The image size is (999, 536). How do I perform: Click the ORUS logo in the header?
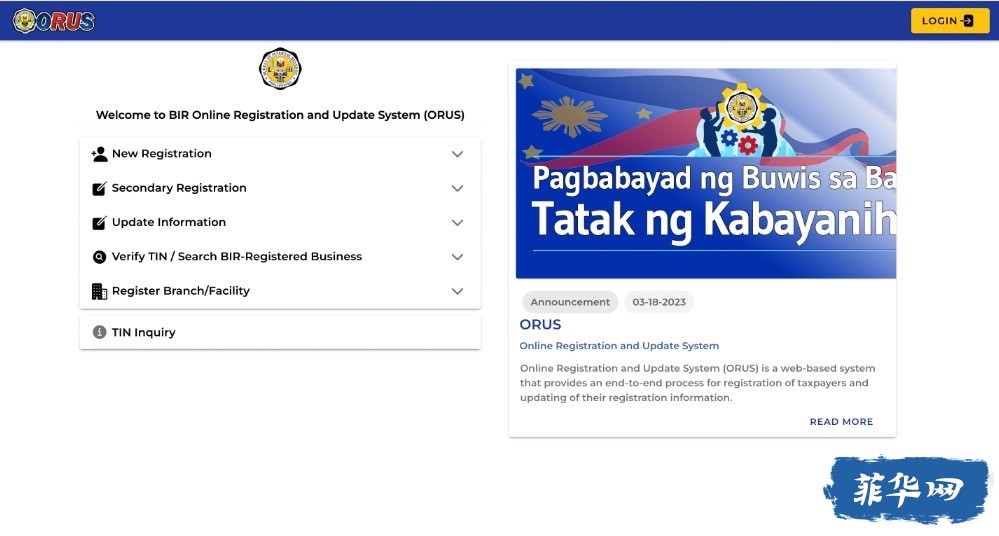54,20
